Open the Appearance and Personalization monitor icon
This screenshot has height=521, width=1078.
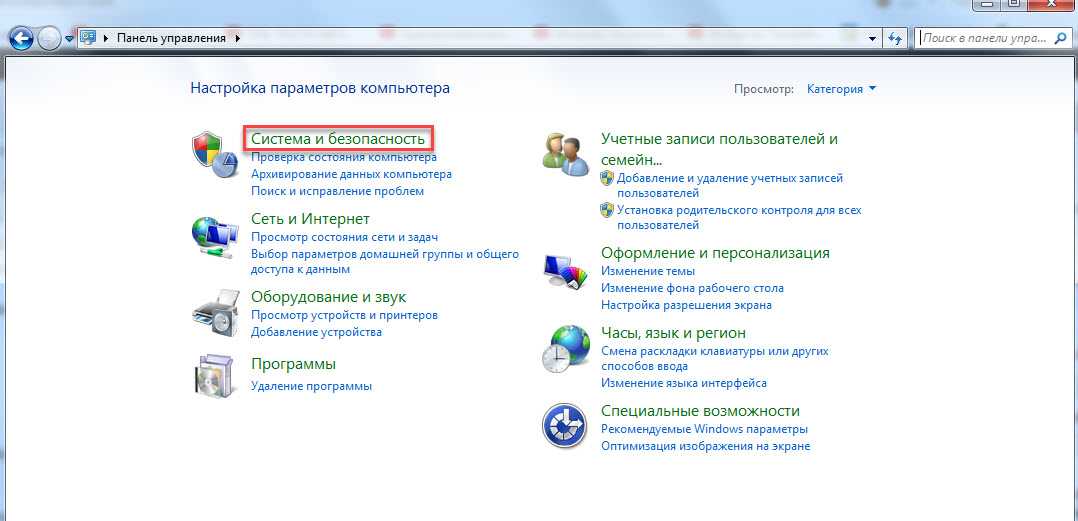(564, 270)
